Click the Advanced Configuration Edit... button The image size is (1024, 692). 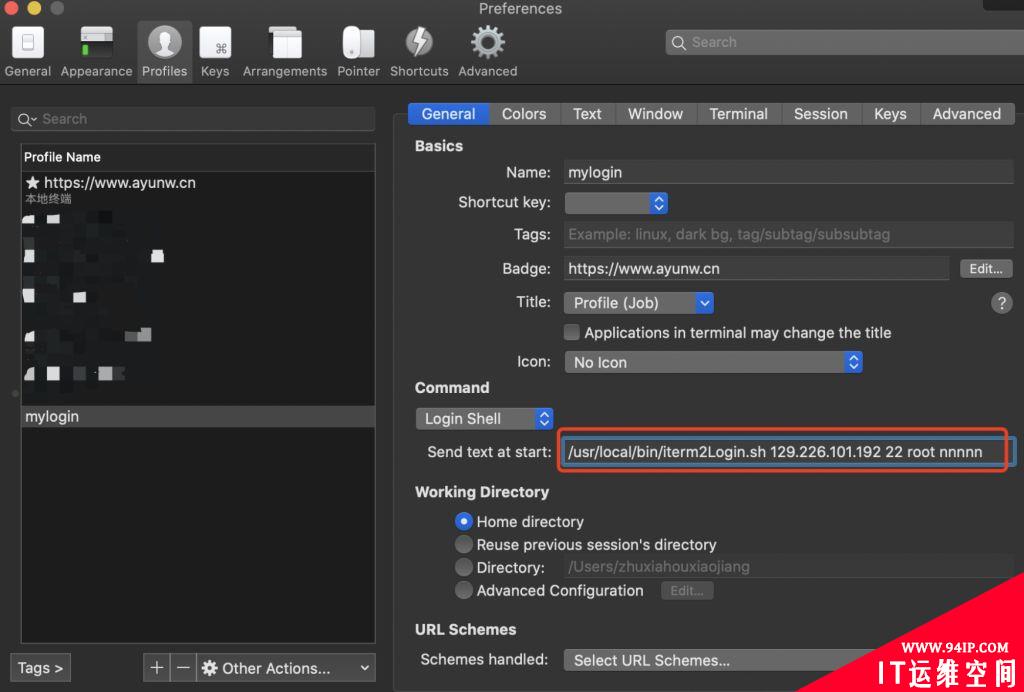(x=687, y=591)
